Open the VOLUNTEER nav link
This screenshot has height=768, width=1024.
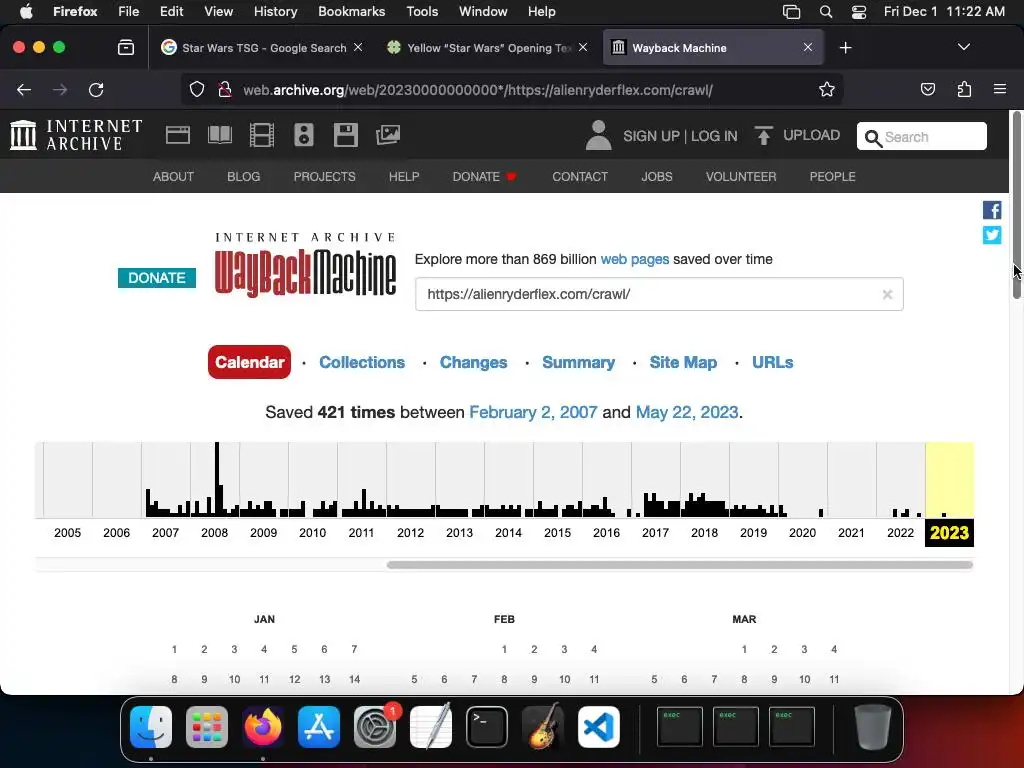741,176
